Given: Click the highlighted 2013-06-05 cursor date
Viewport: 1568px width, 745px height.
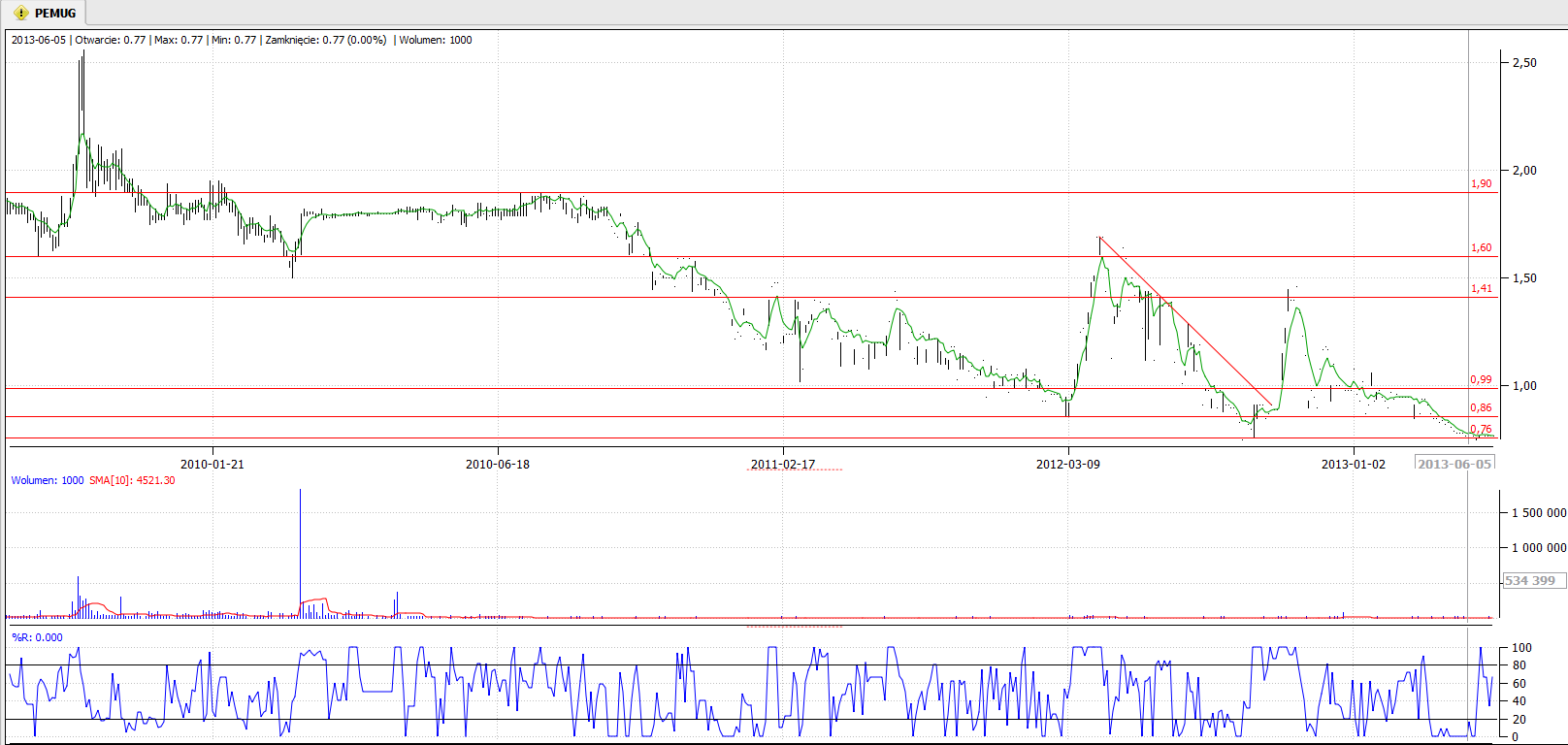Looking at the screenshot, I should click(x=1454, y=464).
